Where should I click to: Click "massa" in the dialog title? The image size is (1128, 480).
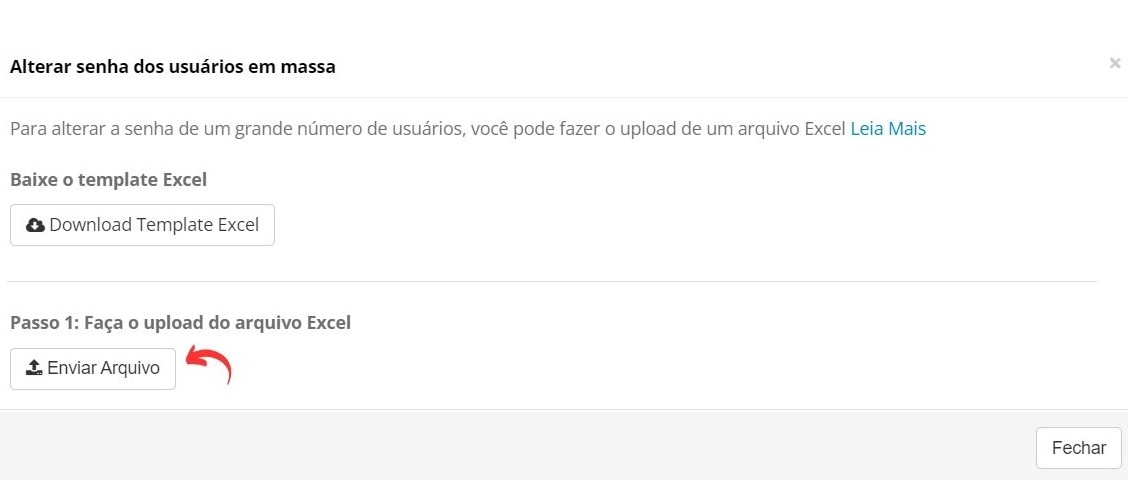[311, 67]
